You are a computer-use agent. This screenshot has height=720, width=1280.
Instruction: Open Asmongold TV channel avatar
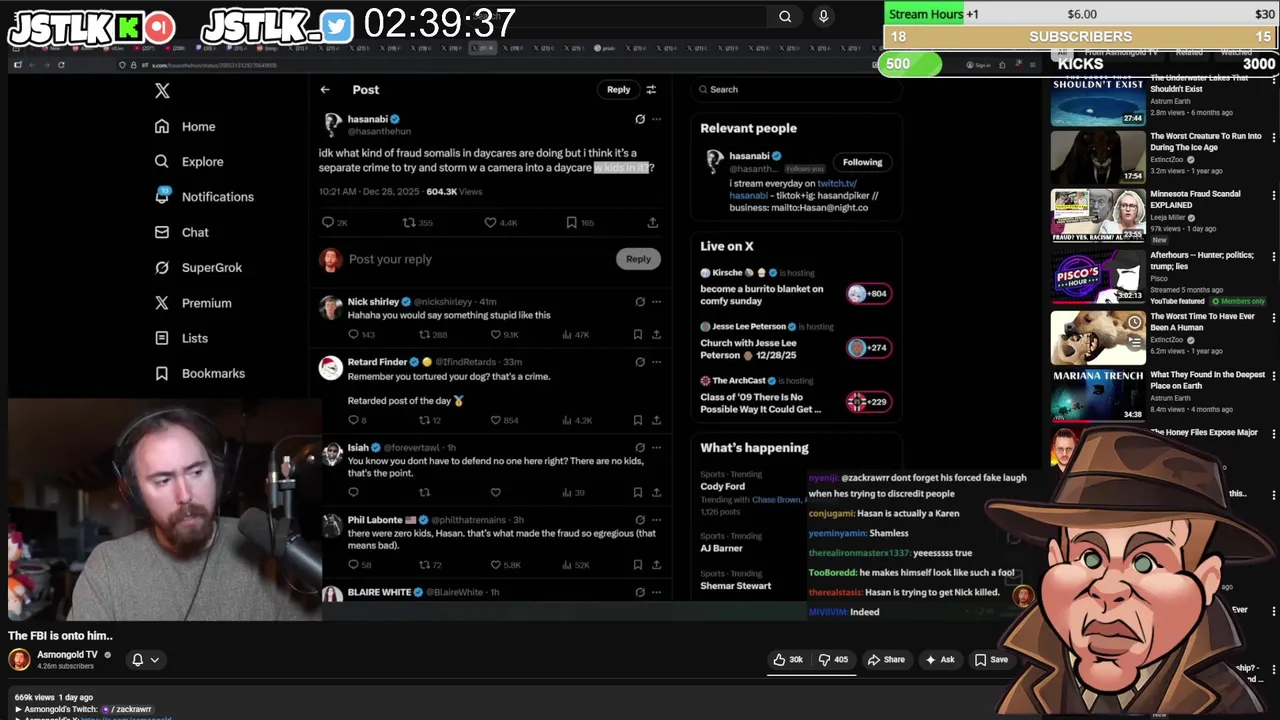click(x=19, y=660)
